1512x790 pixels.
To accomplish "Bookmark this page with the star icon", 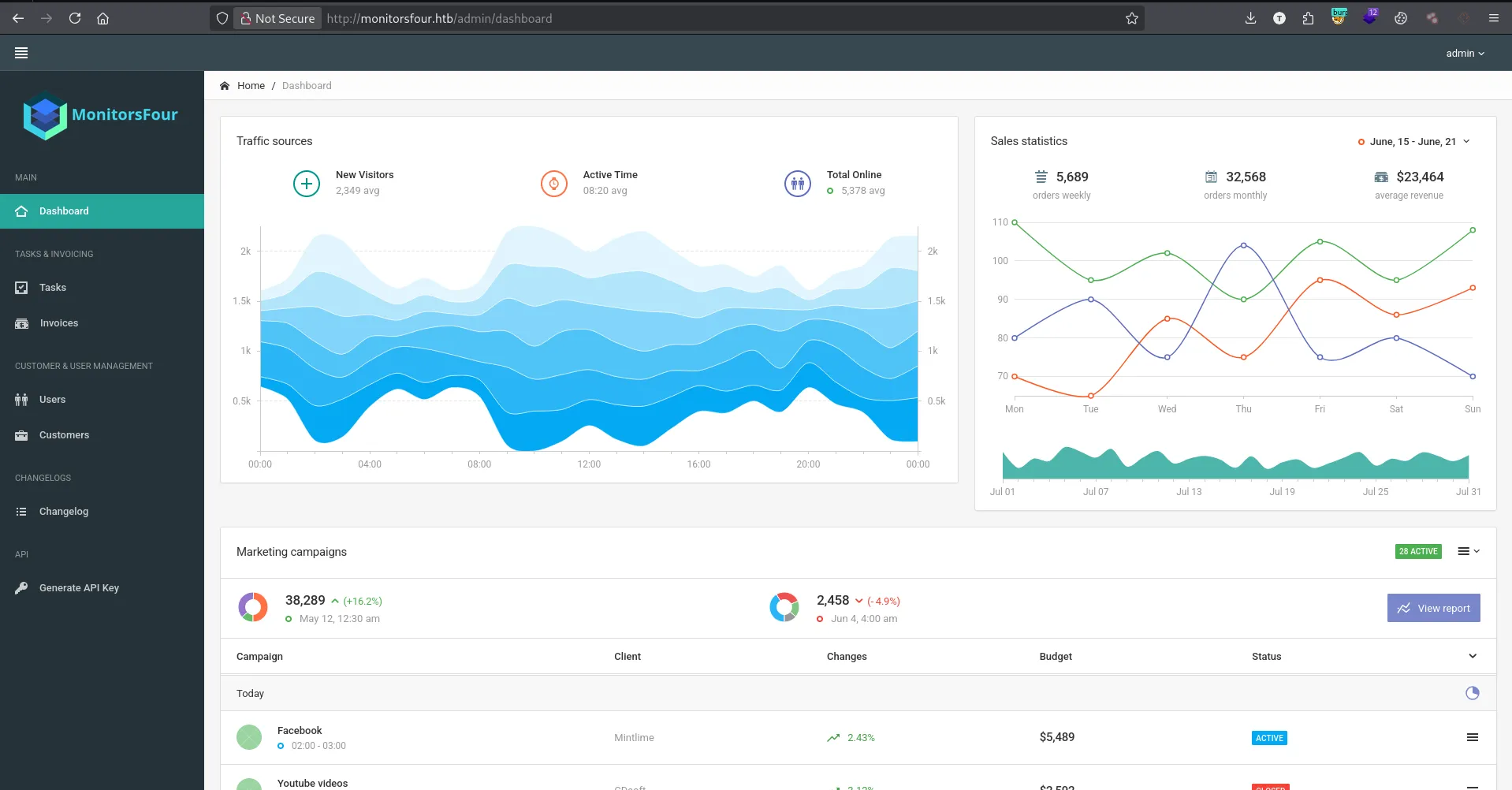I will click(x=1131, y=18).
